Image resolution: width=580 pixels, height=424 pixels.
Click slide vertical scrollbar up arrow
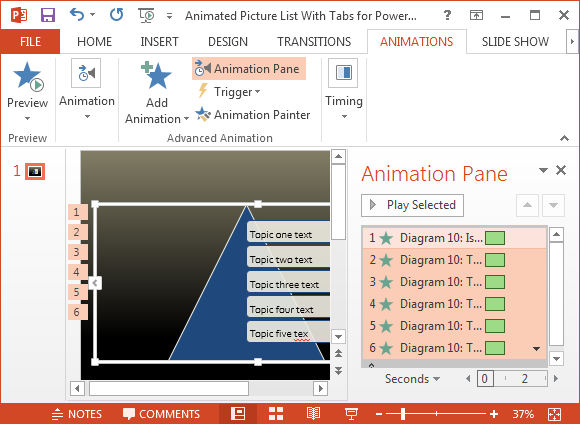click(338, 157)
